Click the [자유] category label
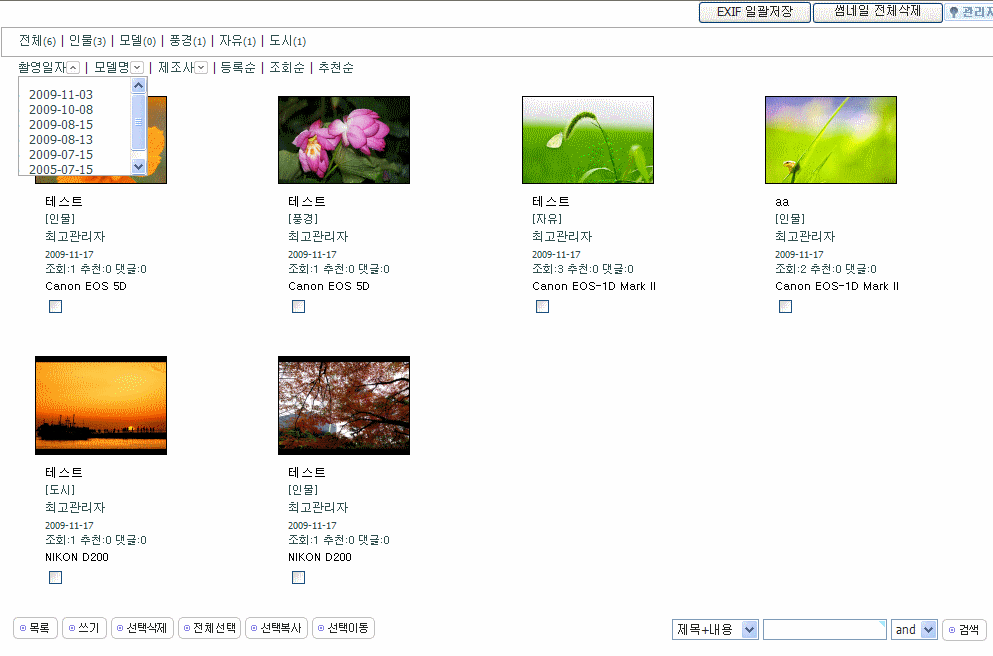Image resolution: width=993 pixels, height=656 pixels. 547,218
